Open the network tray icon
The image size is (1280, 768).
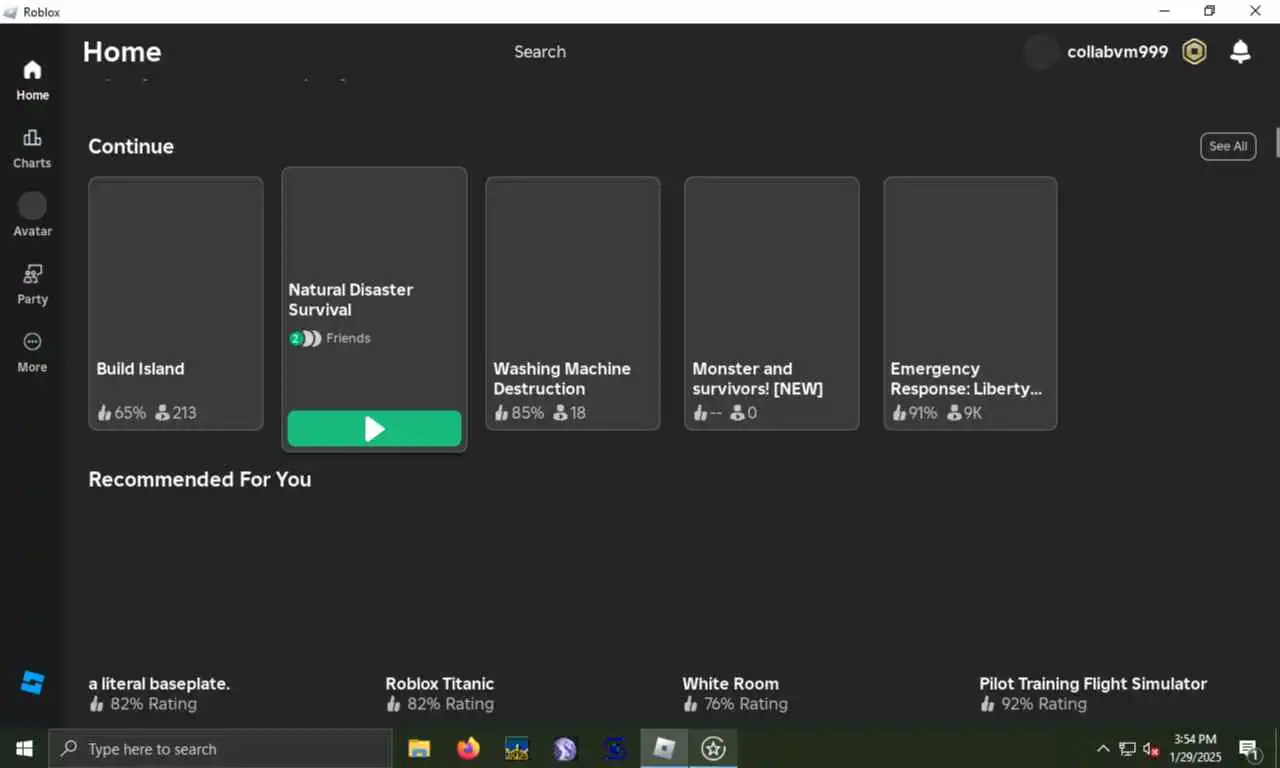(1127, 748)
